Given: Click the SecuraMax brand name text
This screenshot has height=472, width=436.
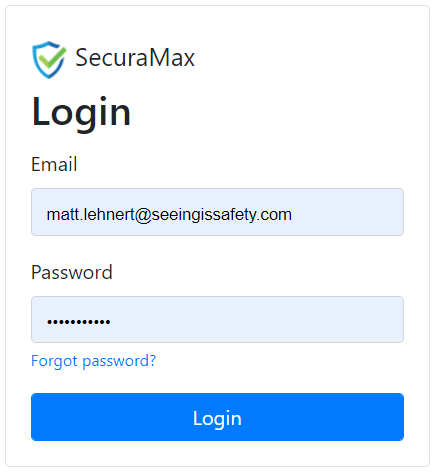Looking at the screenshot, I should (135, 58).
